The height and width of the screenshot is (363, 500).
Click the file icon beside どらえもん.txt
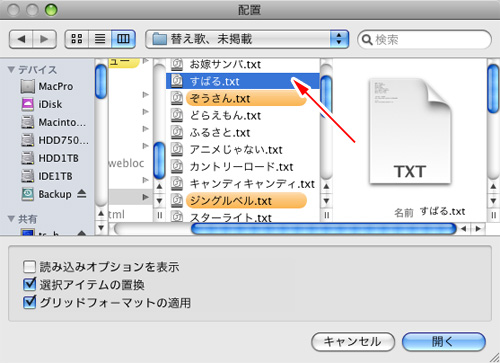point(177,115)
